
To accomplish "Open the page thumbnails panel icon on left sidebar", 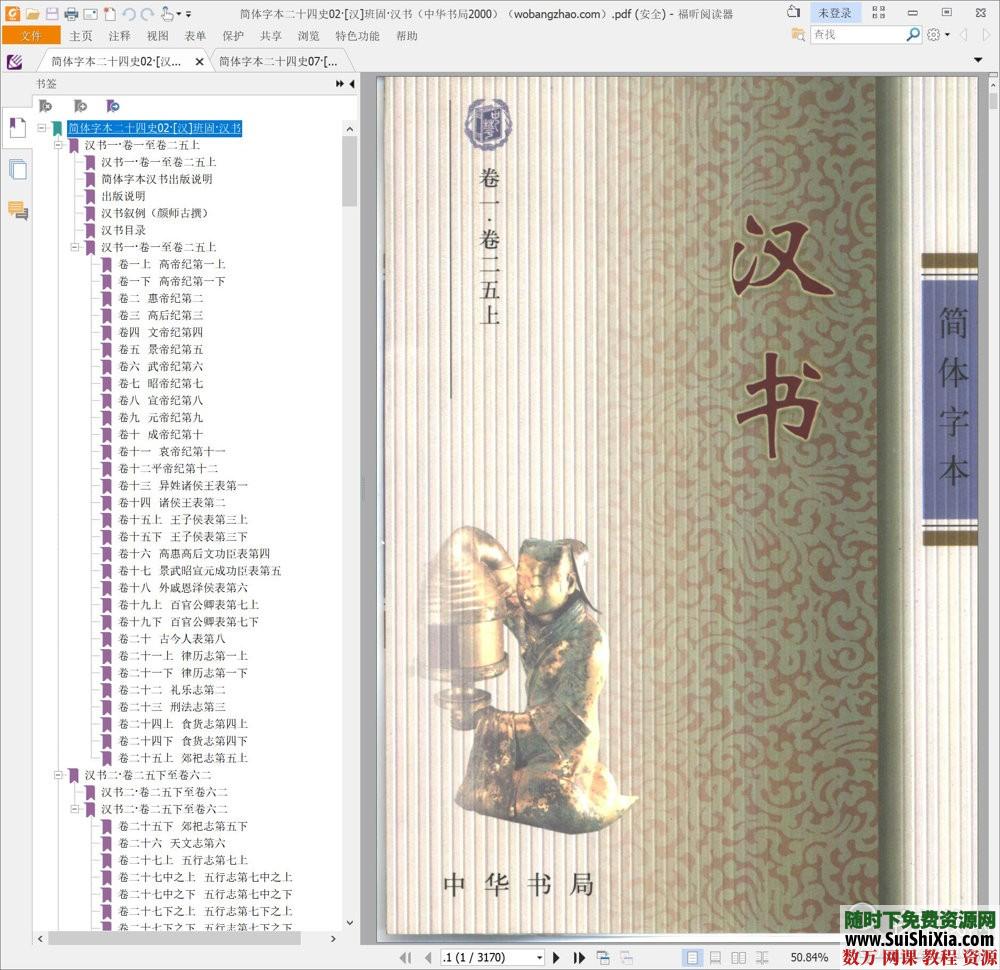I will (17, 169).
